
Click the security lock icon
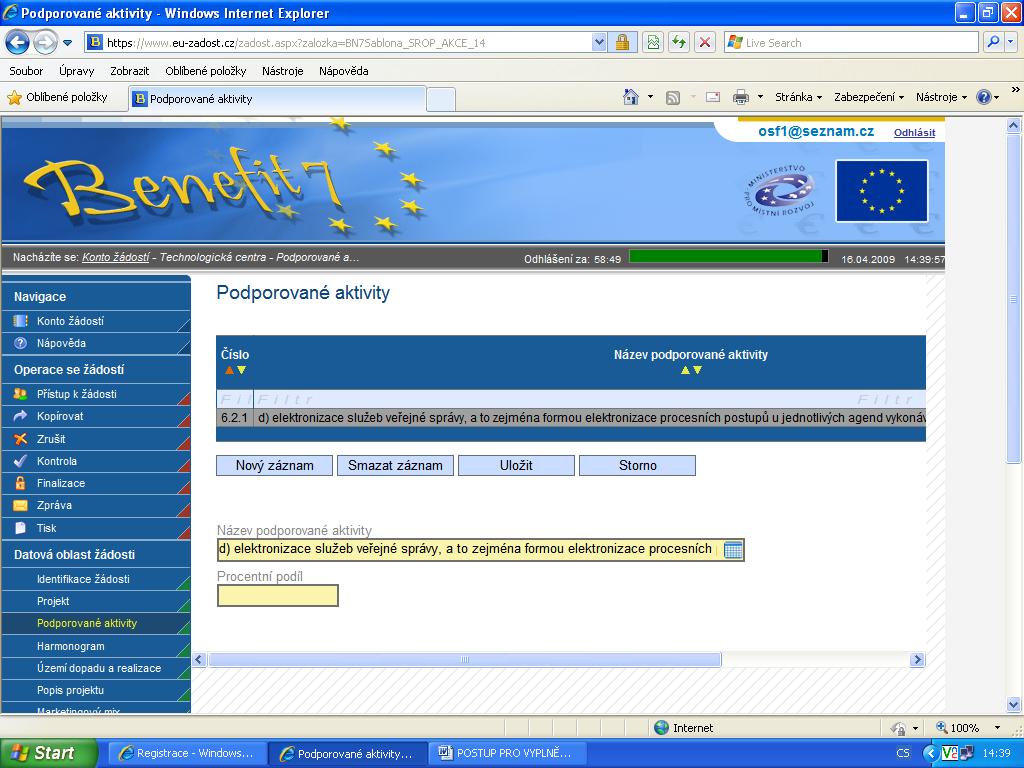click(x=622, y=43)
